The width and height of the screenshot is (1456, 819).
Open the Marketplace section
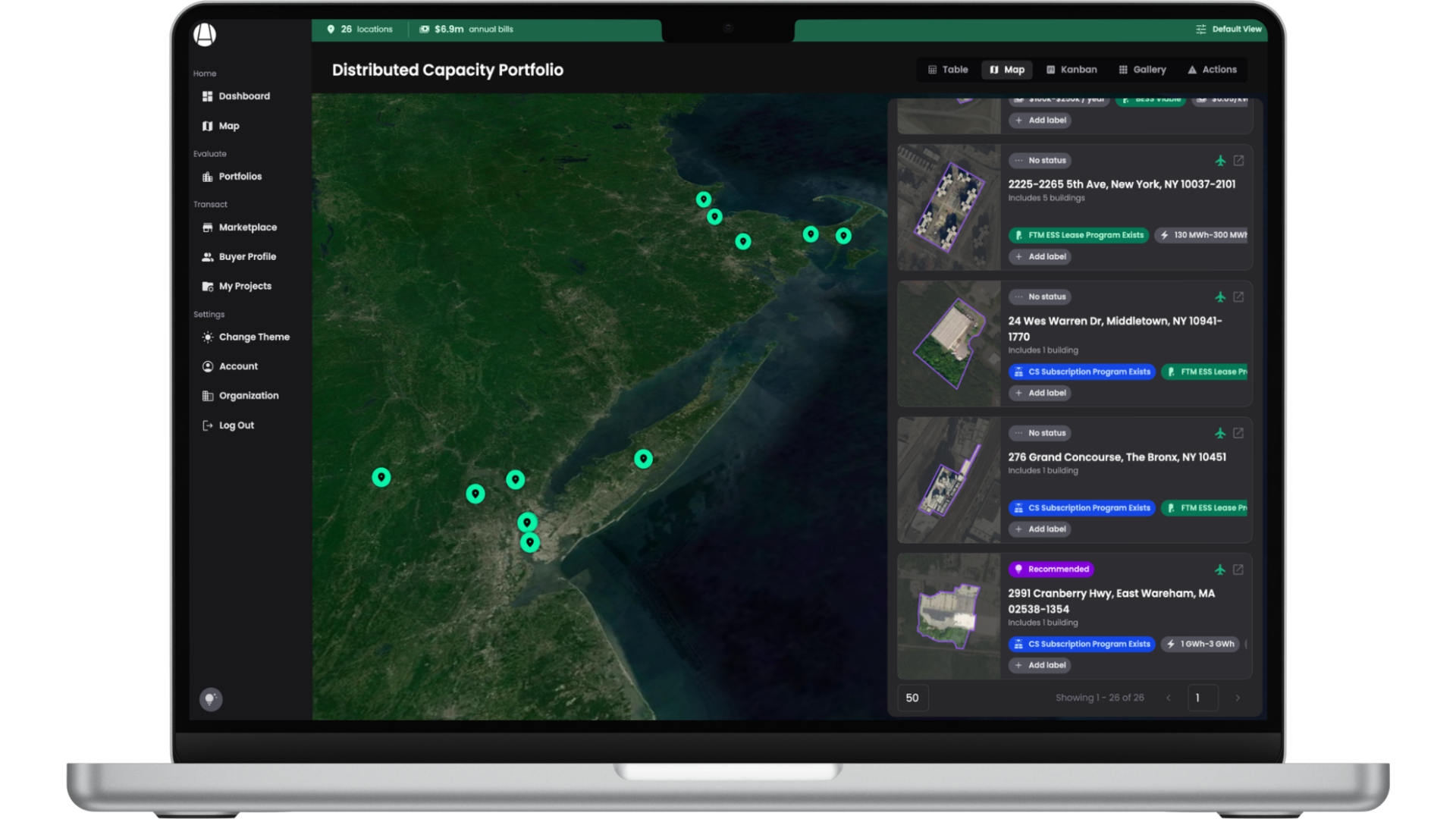240,227
